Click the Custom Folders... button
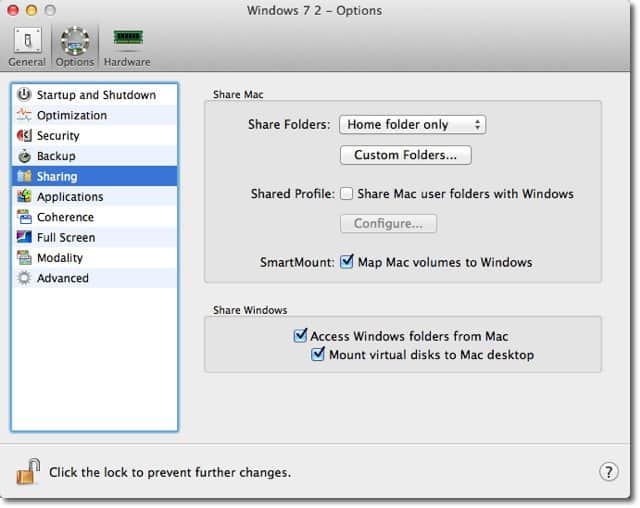Image resolution: width=640 pixels, height=508 pixels. (406, 155)
